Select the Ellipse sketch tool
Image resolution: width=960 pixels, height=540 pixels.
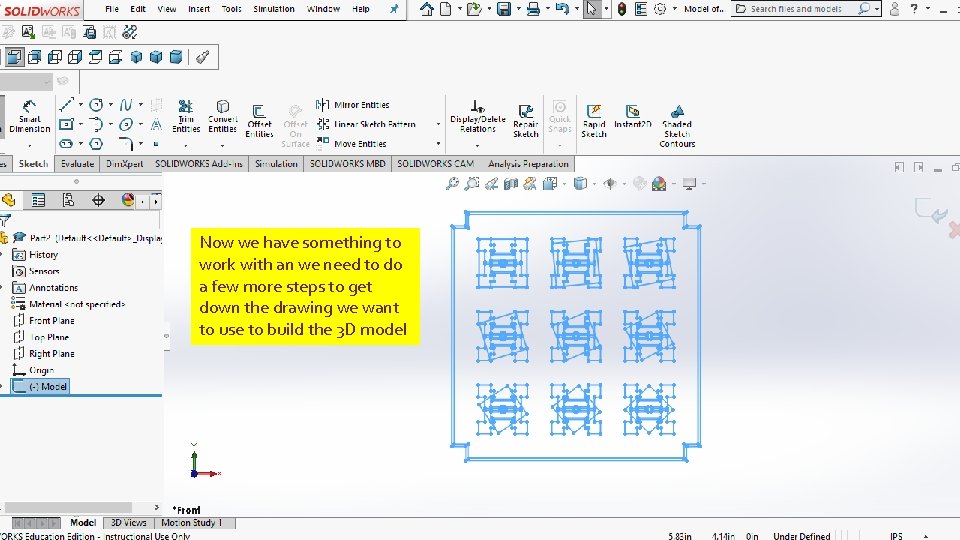pyautogui.click(x=126, y=124)
